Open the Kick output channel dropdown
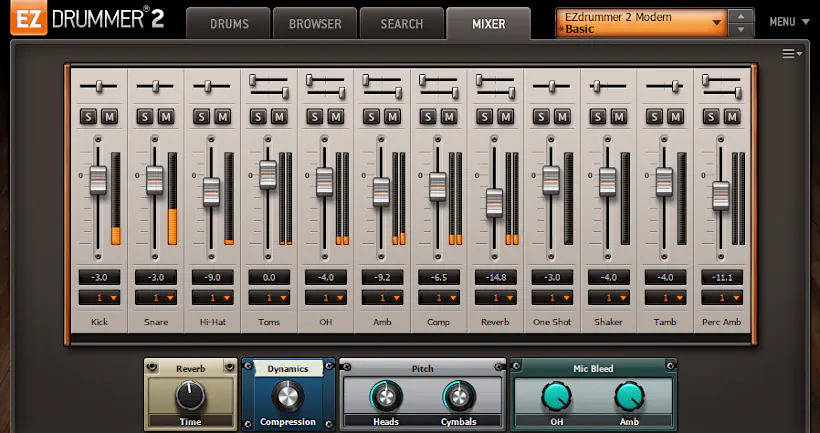Viewport: 820px width, 433px height. click(99, 298)
